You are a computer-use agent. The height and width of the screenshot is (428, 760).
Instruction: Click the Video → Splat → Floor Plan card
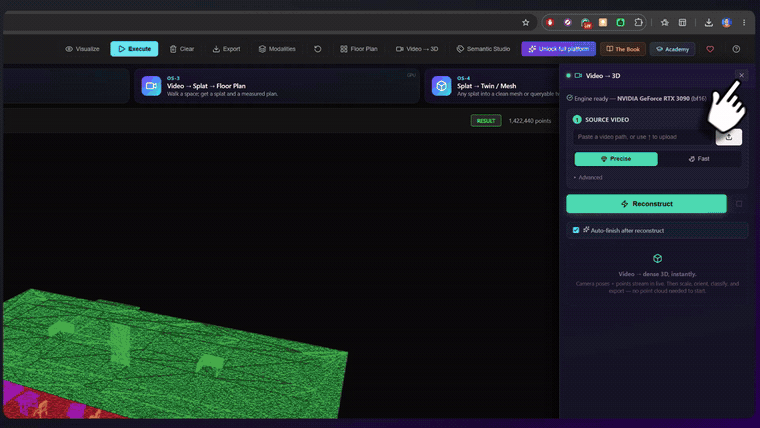click(277, 86)
